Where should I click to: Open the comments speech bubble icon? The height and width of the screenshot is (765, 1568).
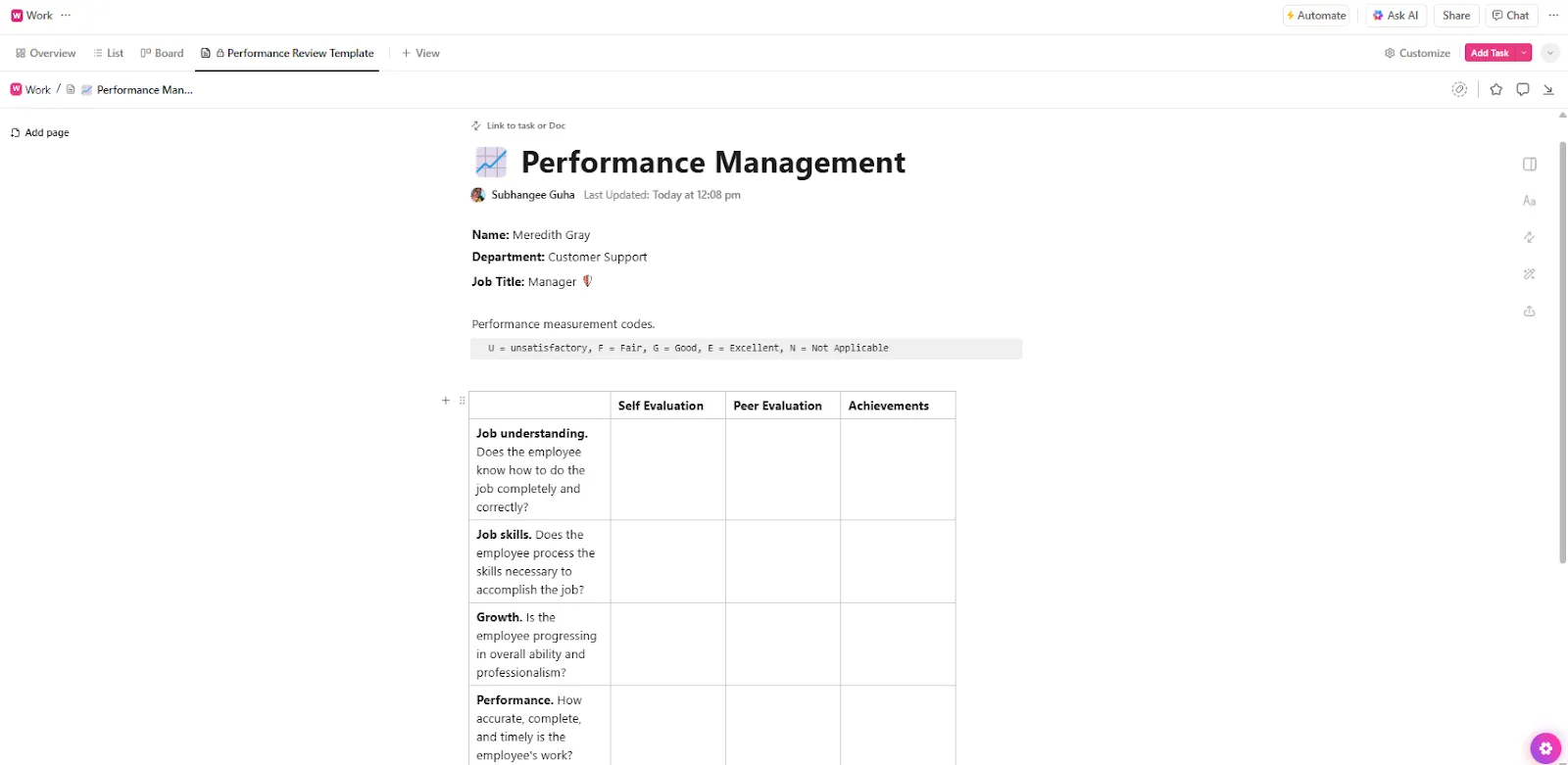point(1523,89)
